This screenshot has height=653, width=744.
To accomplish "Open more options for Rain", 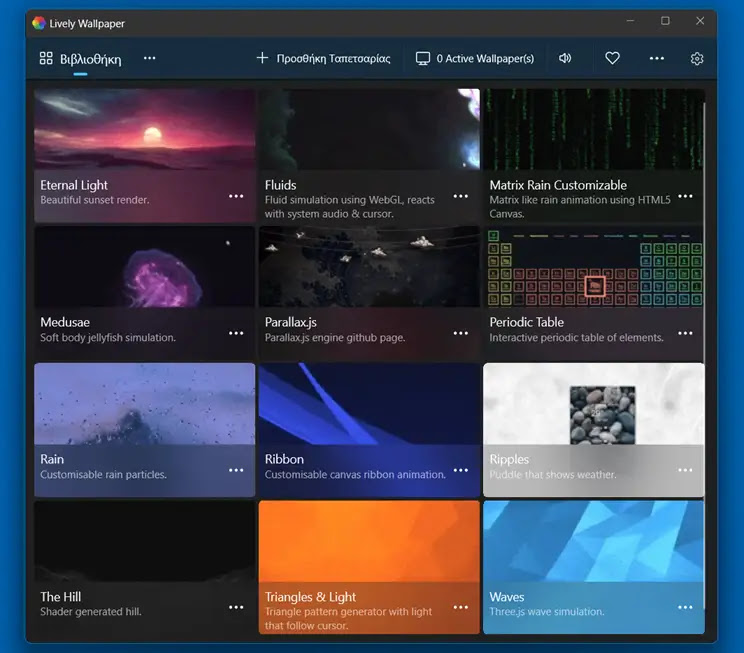I will point(236,470).
